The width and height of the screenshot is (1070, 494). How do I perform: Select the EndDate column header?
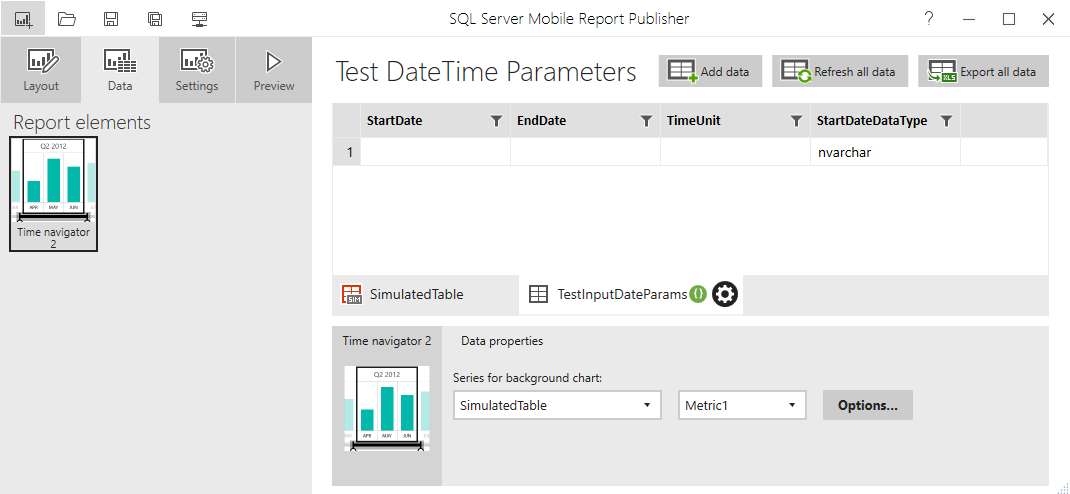pos(585,121)
